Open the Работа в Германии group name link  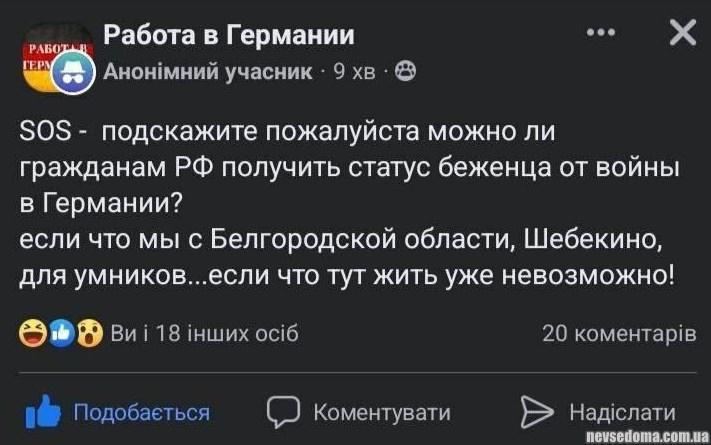229,36
